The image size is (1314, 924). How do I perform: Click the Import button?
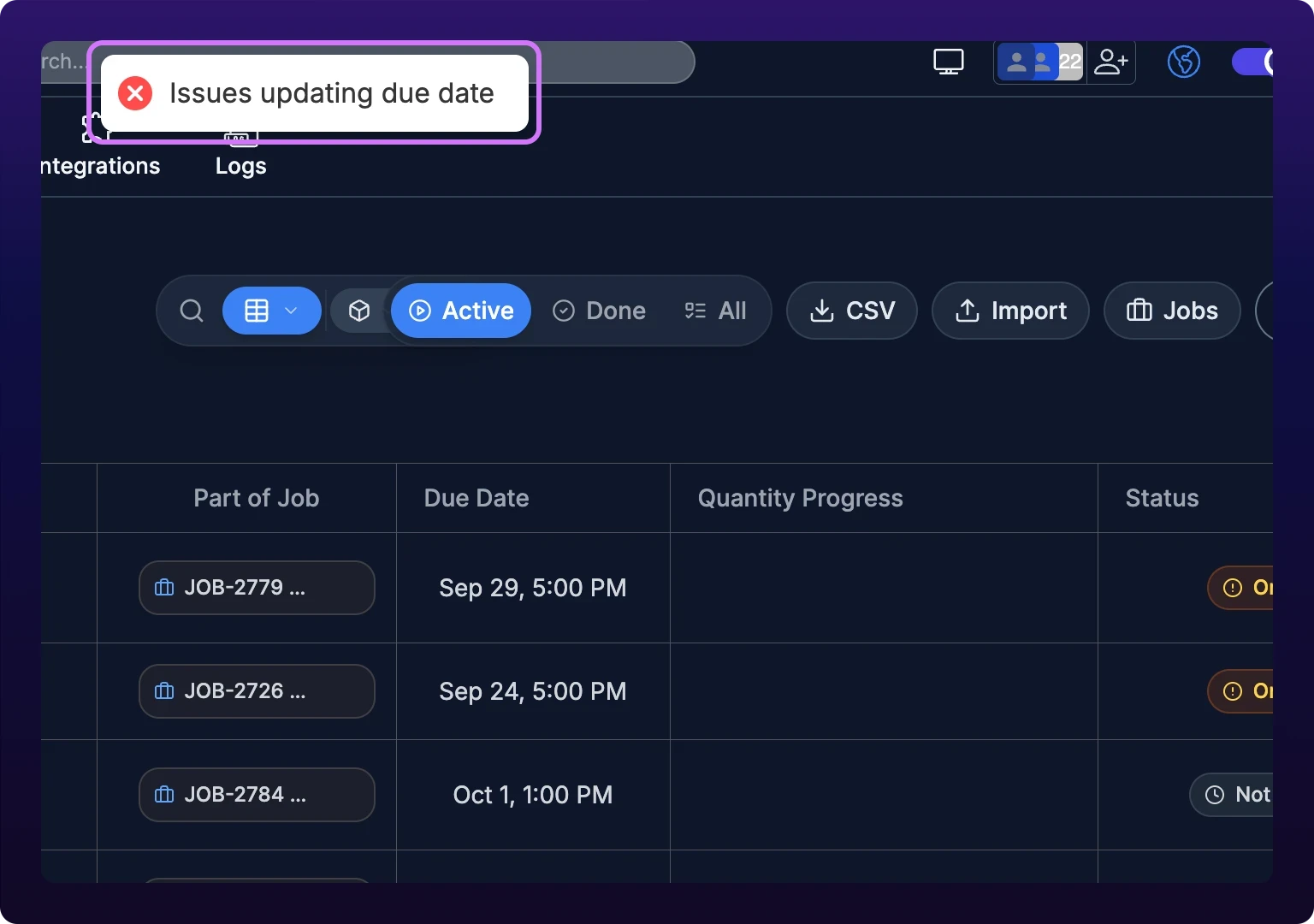pos(1010,311)
